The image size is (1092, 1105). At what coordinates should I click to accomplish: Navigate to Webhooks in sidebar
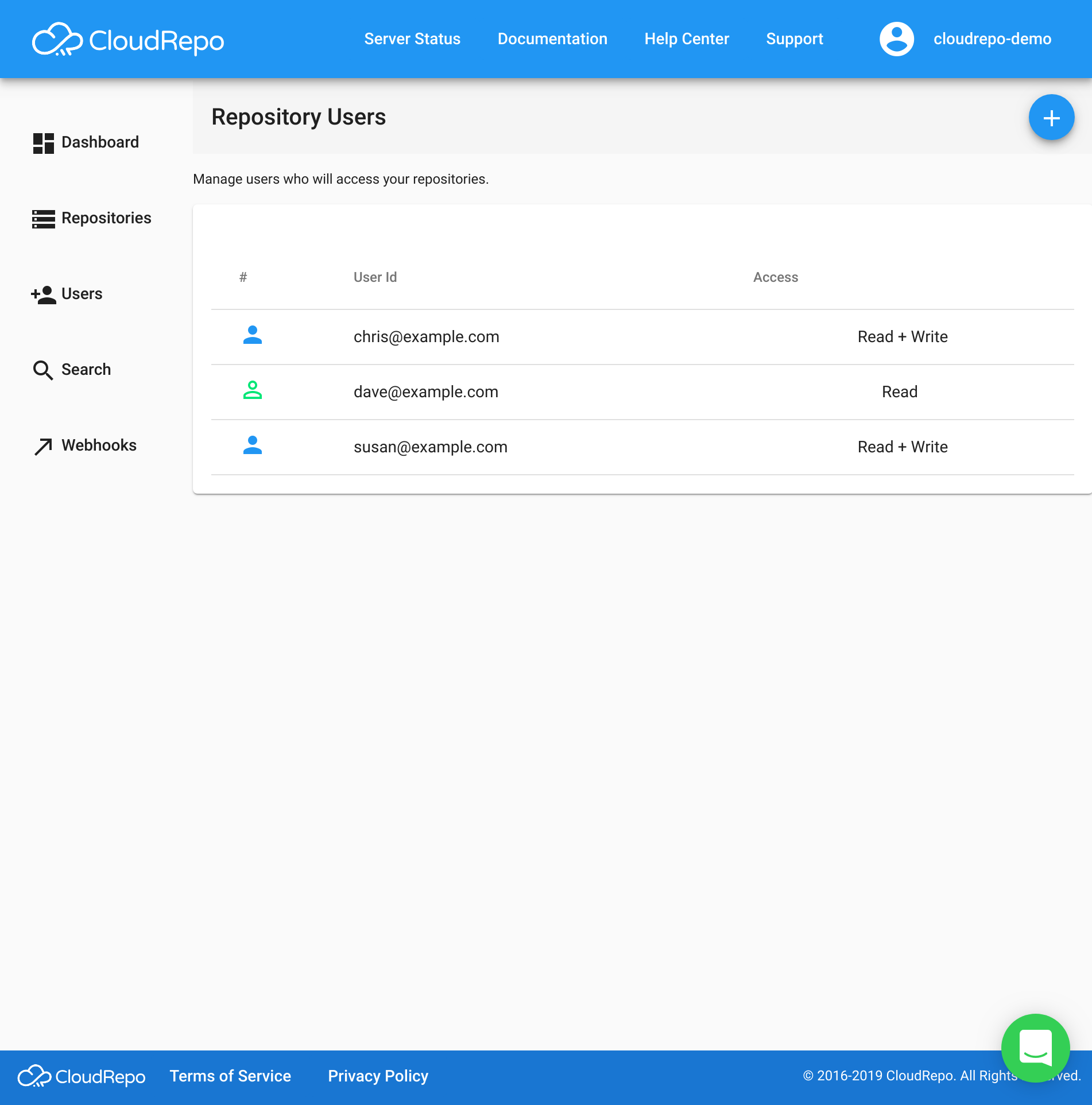(x=99, y=445)
